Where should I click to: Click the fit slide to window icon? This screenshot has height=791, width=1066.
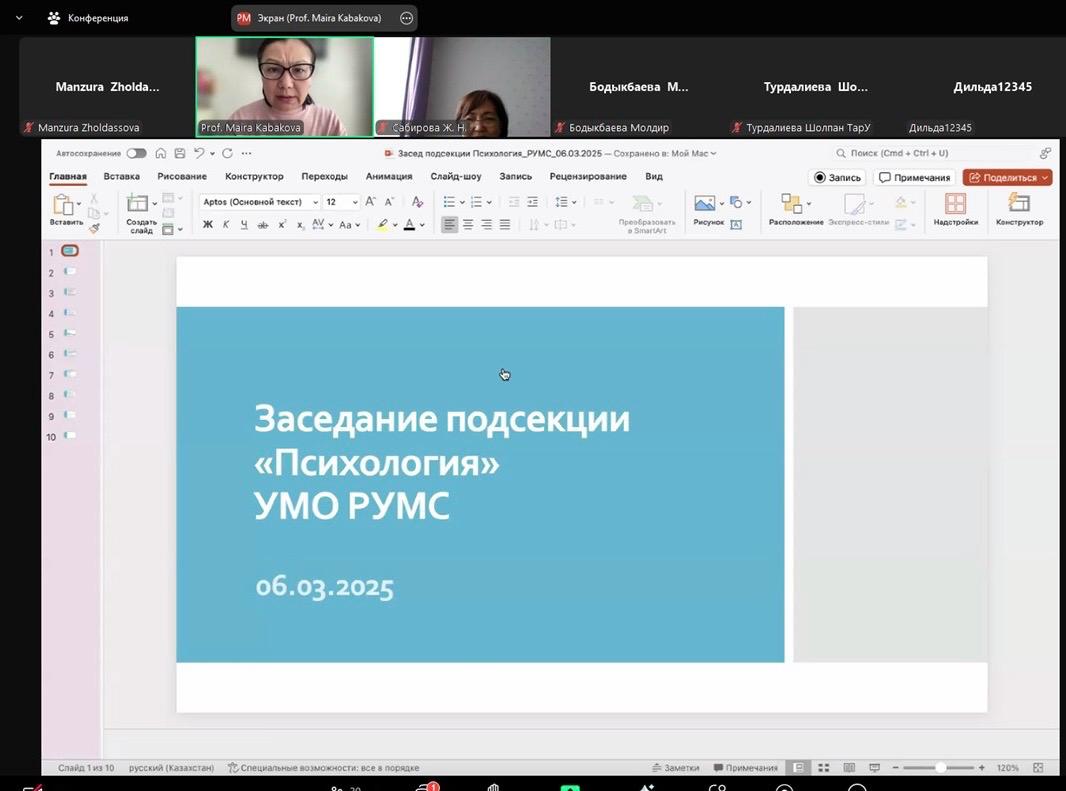coord(1037,767)
